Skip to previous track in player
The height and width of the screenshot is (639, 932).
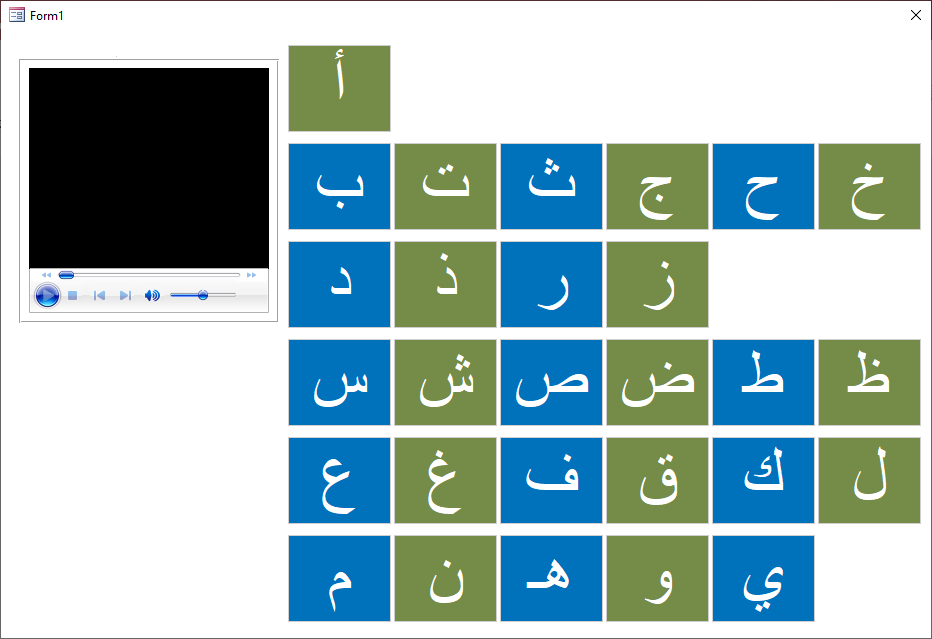99,295
